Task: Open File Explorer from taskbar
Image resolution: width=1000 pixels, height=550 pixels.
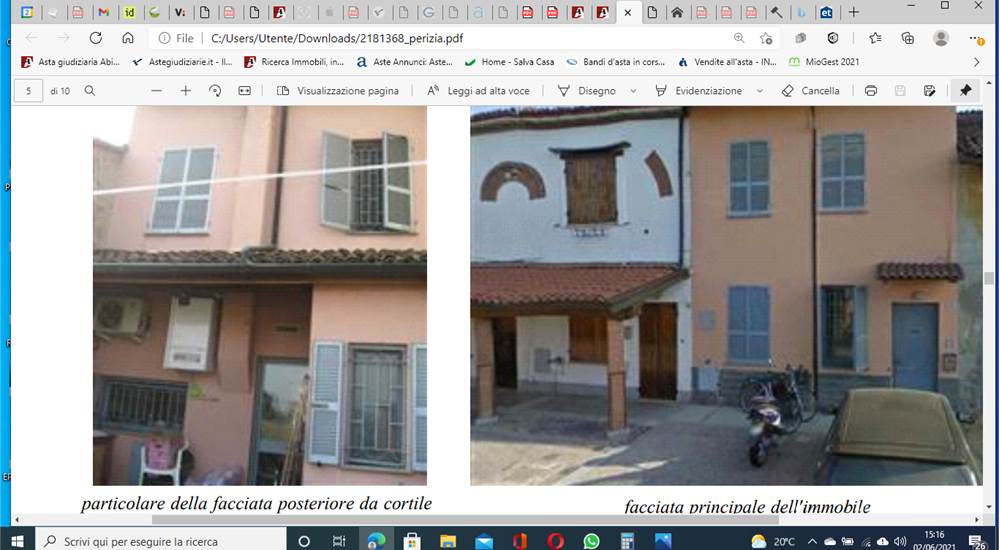Action: (x=448, y=541)
